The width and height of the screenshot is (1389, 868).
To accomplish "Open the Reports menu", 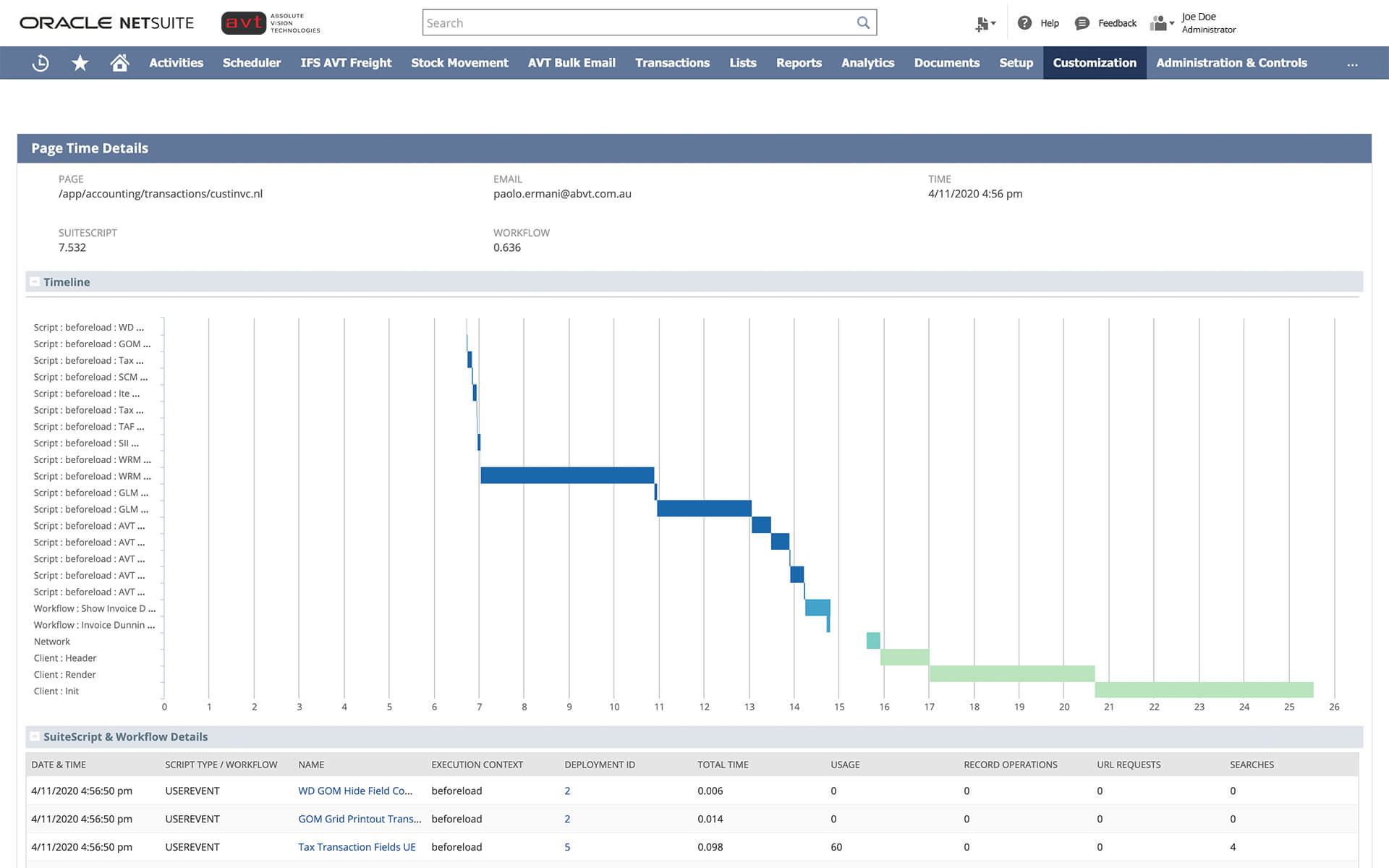I will click(799, 63).
